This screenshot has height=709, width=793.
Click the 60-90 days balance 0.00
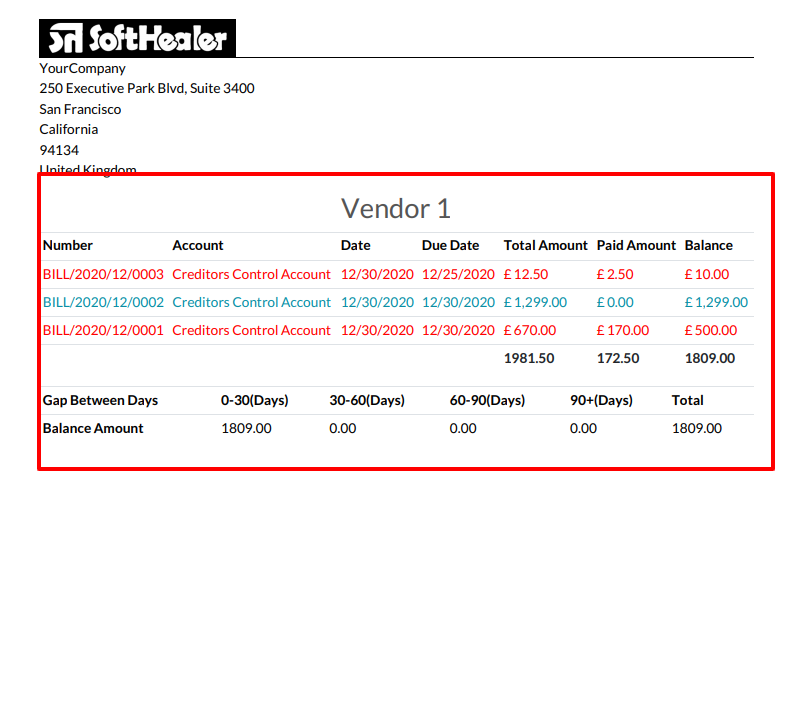click(463, 428)
